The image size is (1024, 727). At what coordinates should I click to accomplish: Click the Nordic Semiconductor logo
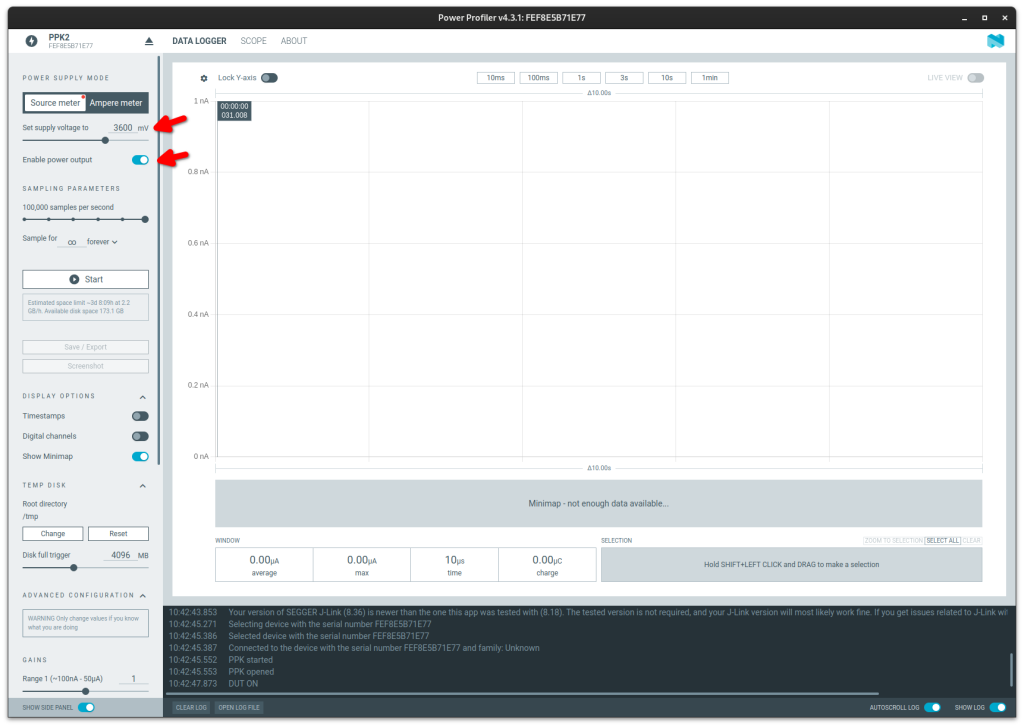[995, 41]
